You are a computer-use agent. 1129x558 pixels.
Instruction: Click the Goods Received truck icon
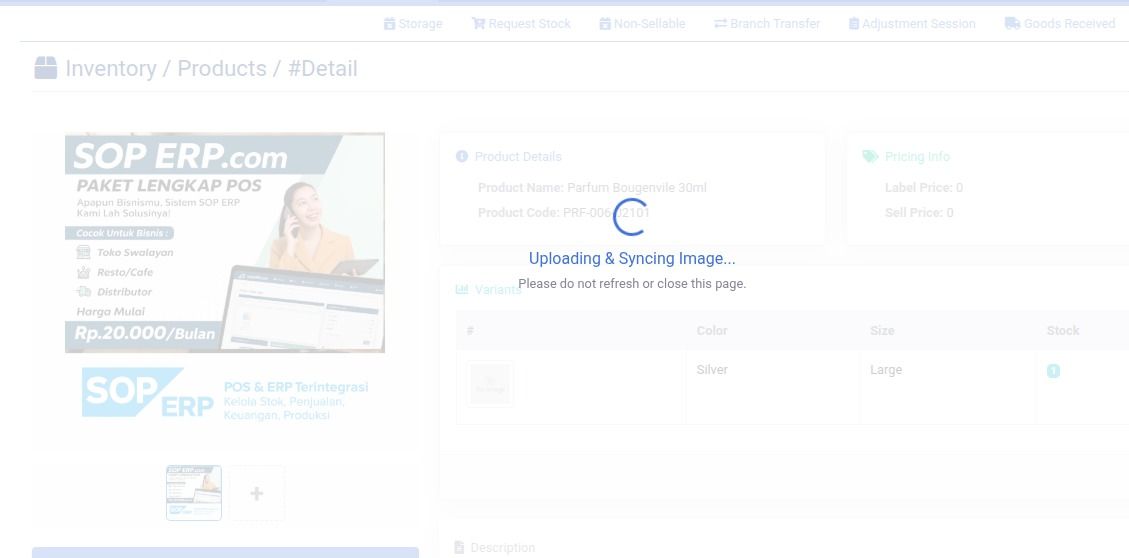point(1012,24)
